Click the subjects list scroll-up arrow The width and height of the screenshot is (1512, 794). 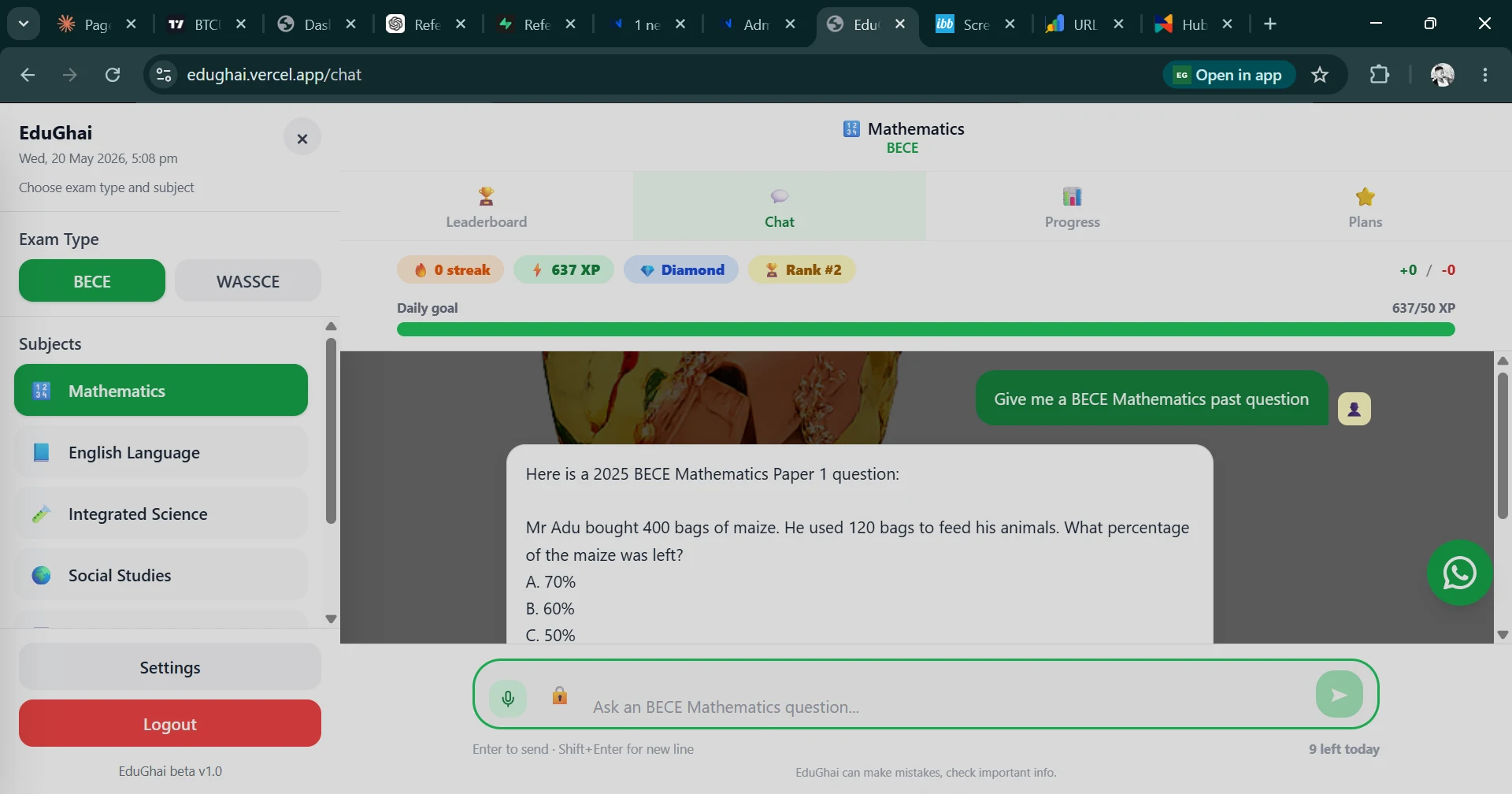(x=331, y=326)
